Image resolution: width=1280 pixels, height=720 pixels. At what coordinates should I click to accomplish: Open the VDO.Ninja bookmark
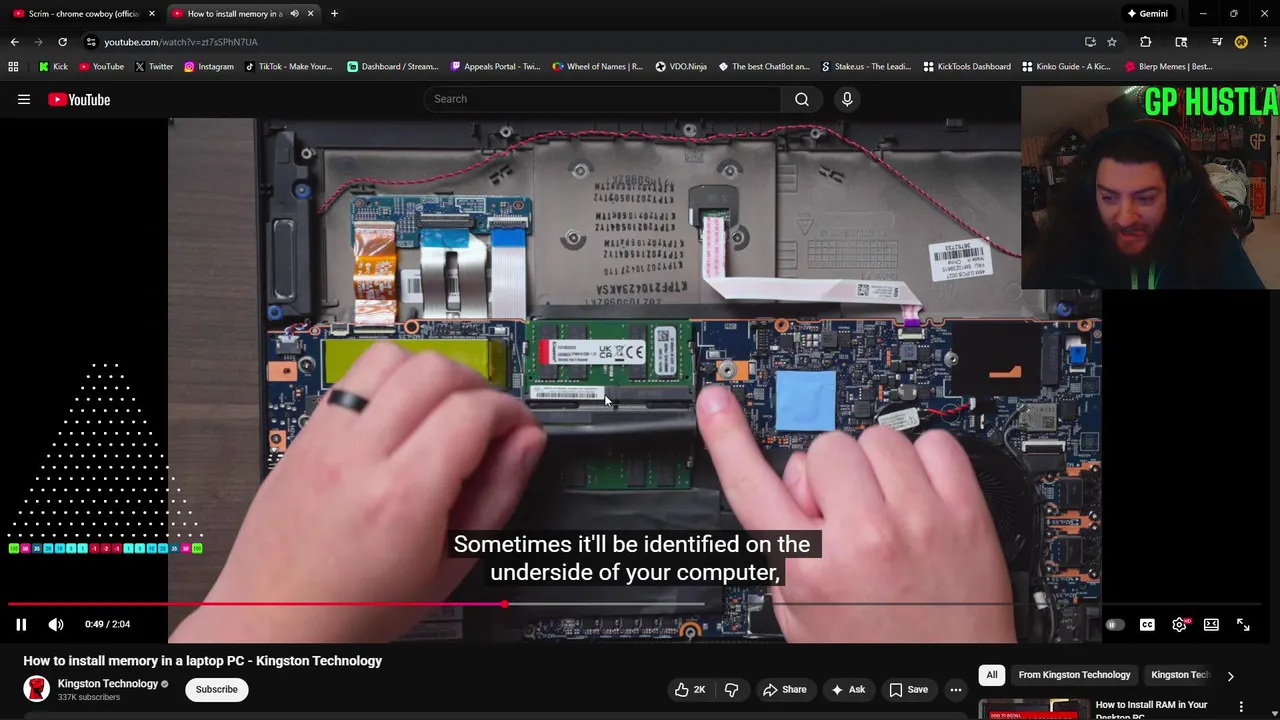[x=681, y=67]
